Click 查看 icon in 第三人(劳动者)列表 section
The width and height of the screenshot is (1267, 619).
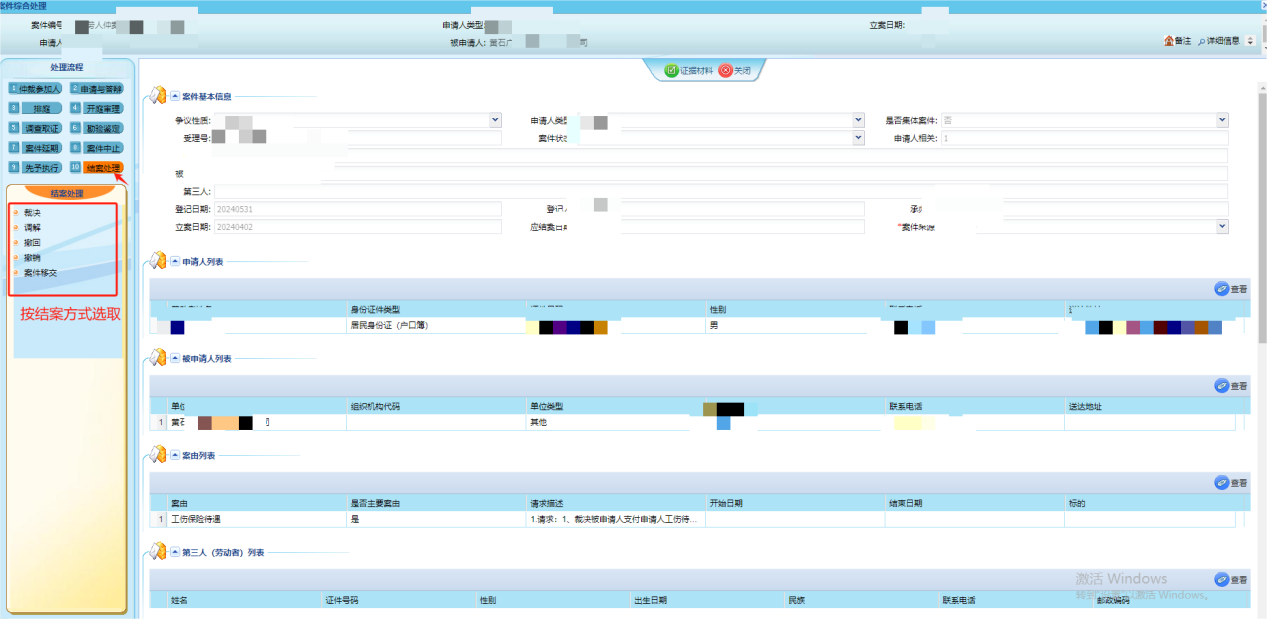pyautogui.click(x=1221, y=580)
